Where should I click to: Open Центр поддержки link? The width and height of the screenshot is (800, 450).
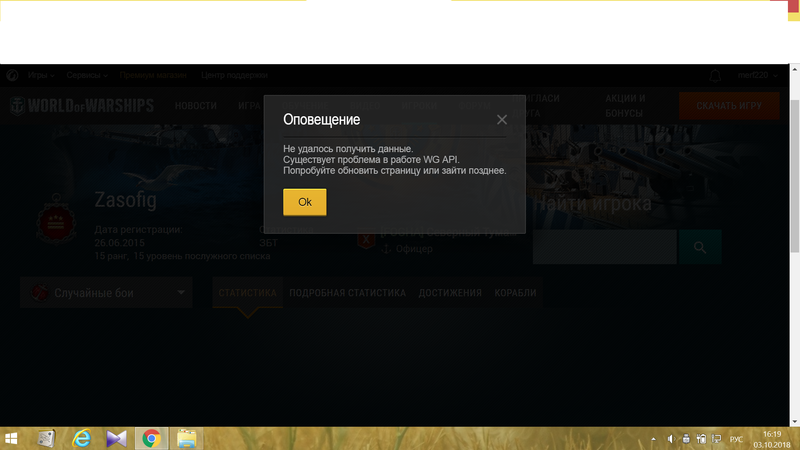pyautogui.click(x=234, y=75)
